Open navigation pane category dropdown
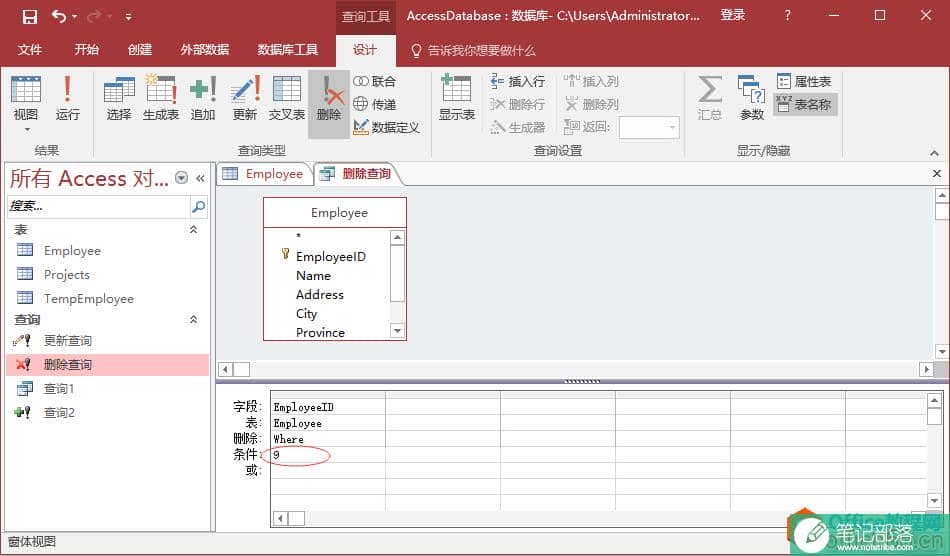The width and height of the screenshot is (950, 556). [x=181, y=177]
